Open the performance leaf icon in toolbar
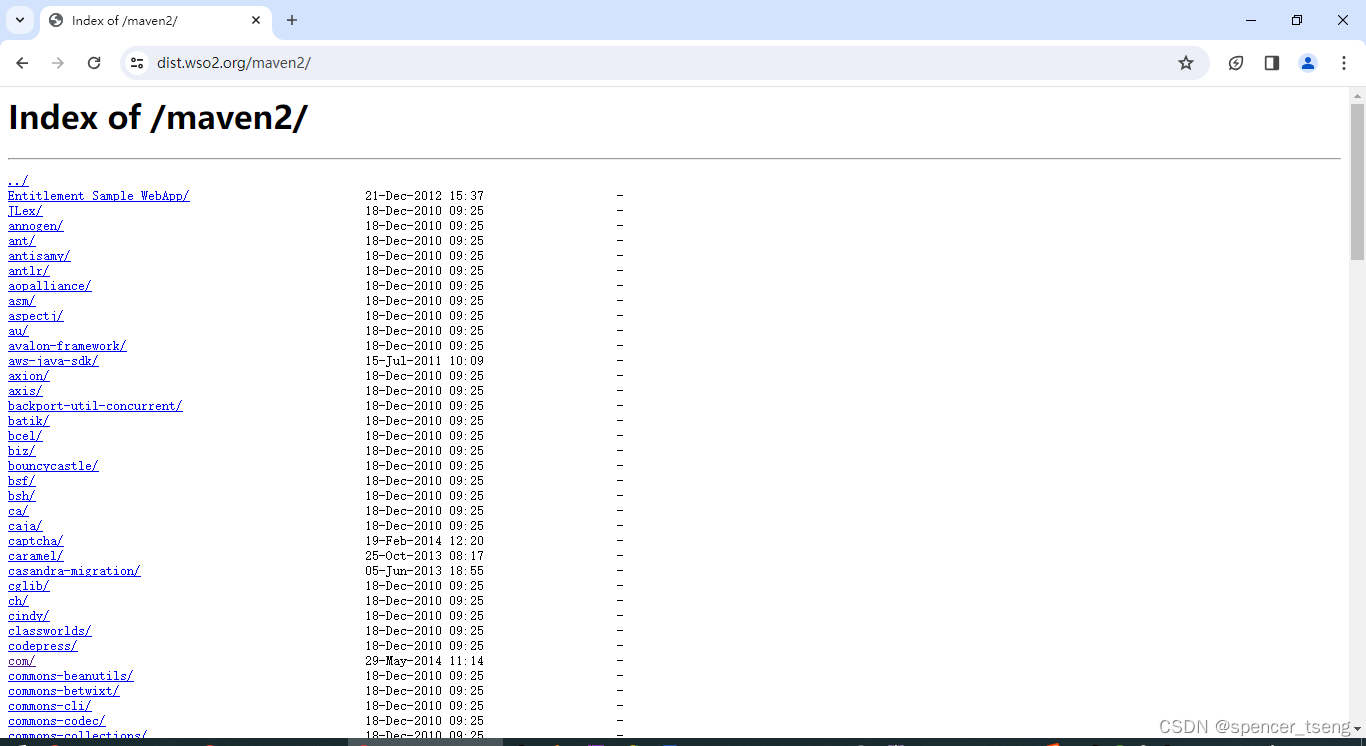 click(x=1235, y=62)
